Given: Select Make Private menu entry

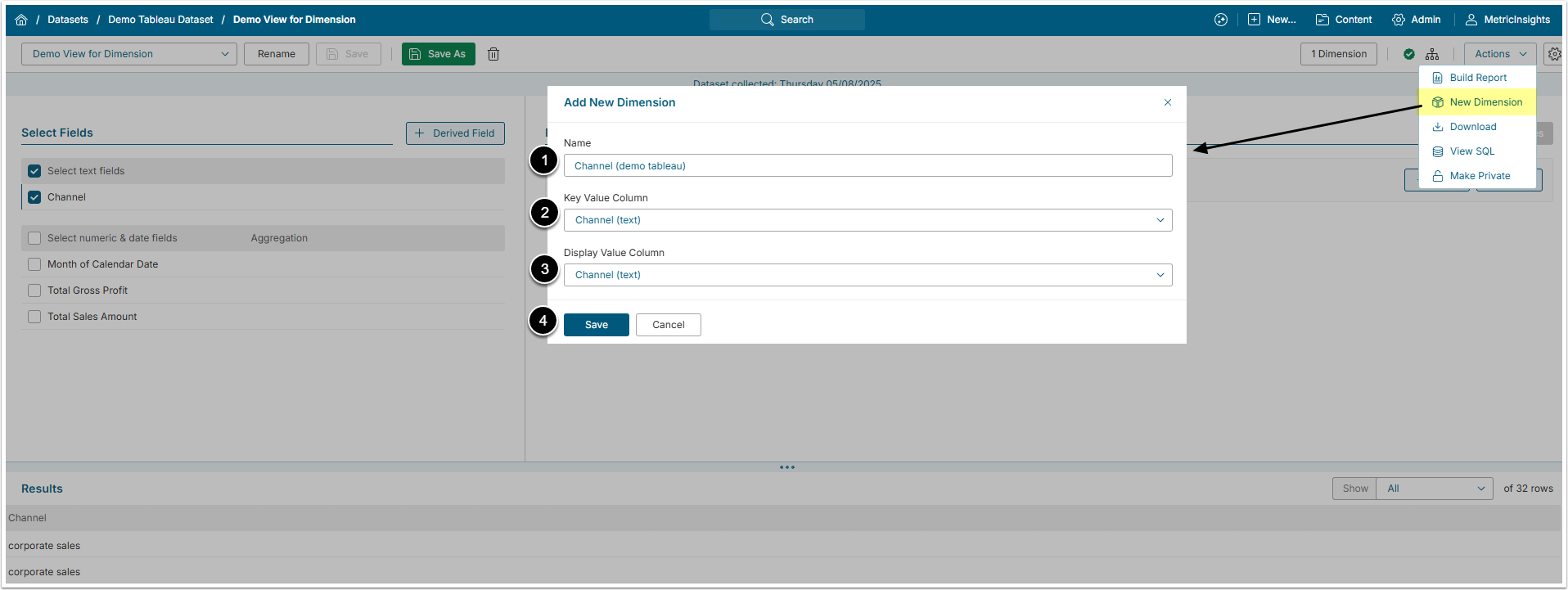Looking at the screenshot, I should [x=1477, y=176].
